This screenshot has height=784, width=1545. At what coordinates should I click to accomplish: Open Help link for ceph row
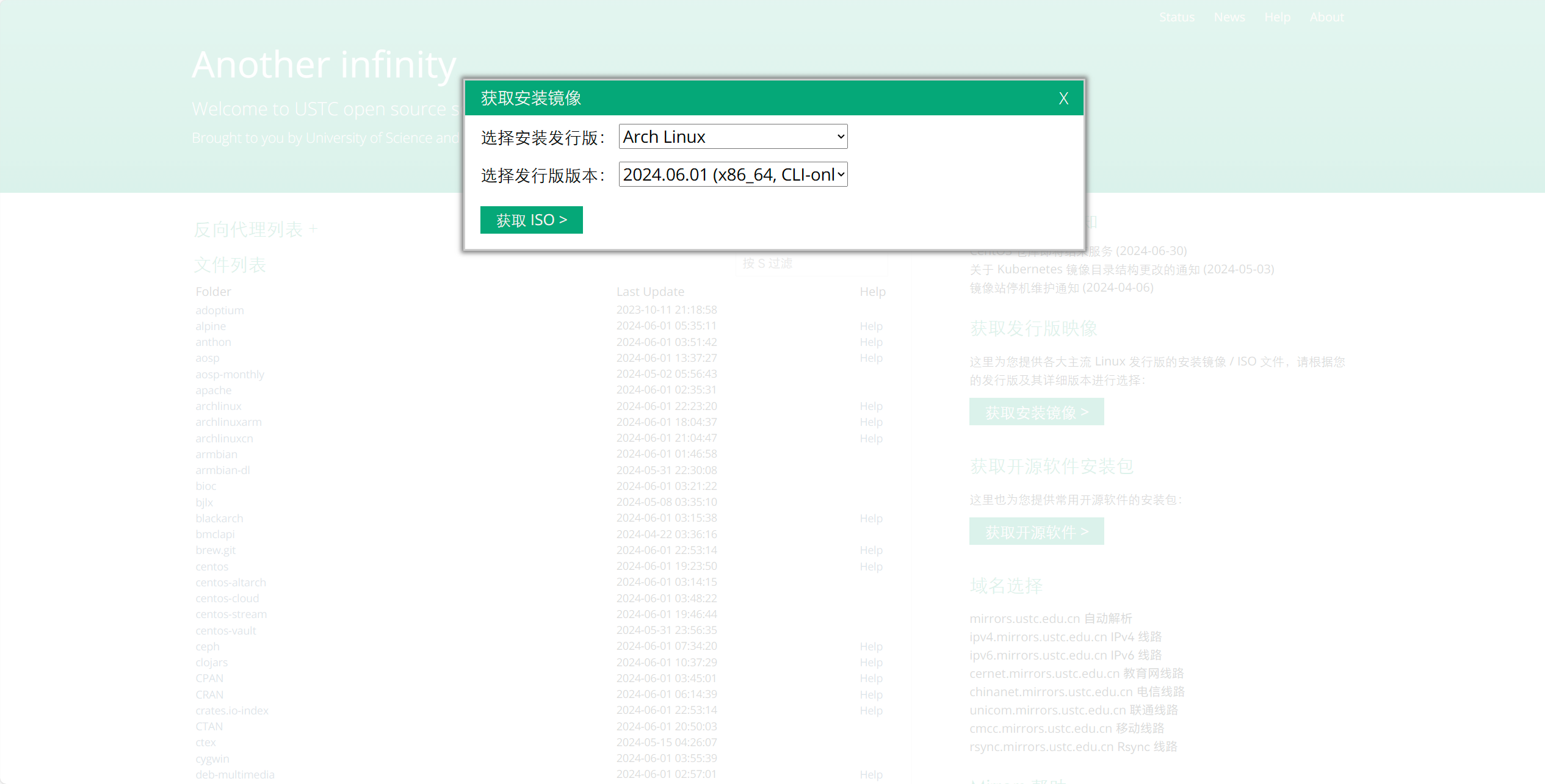(x=871, y=646)
